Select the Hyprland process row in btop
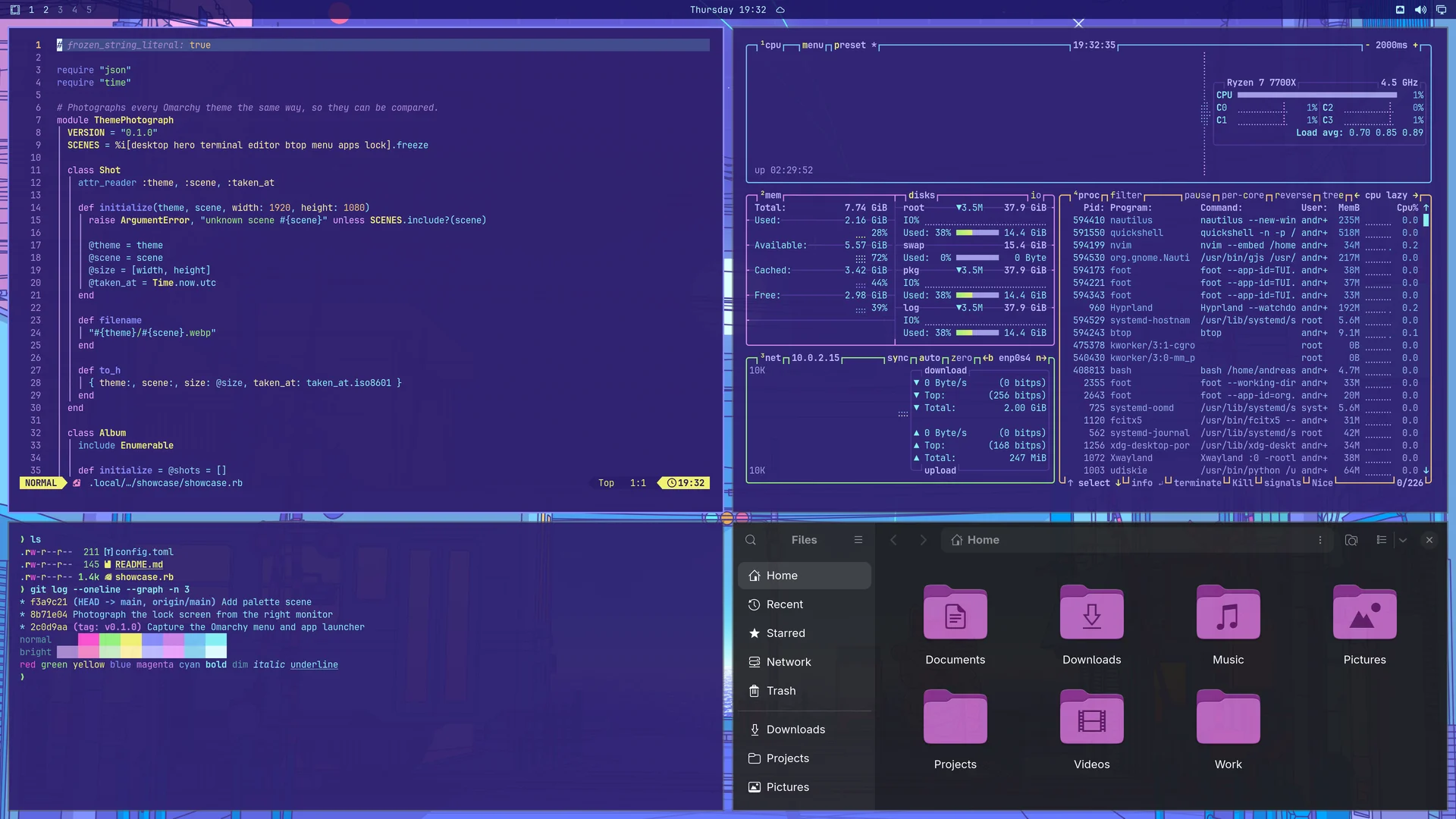The height and width of the screenshot is (819, 1456). (1244, 308)
